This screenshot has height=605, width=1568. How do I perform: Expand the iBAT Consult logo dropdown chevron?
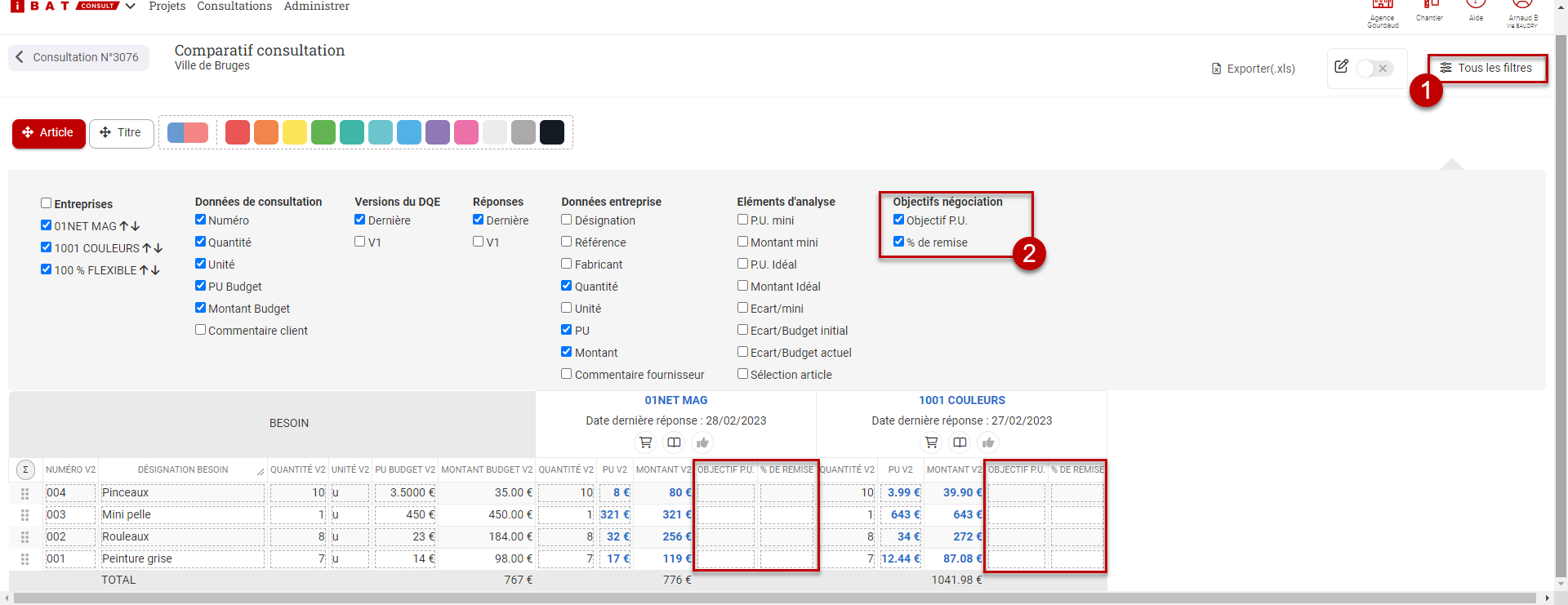130,7
